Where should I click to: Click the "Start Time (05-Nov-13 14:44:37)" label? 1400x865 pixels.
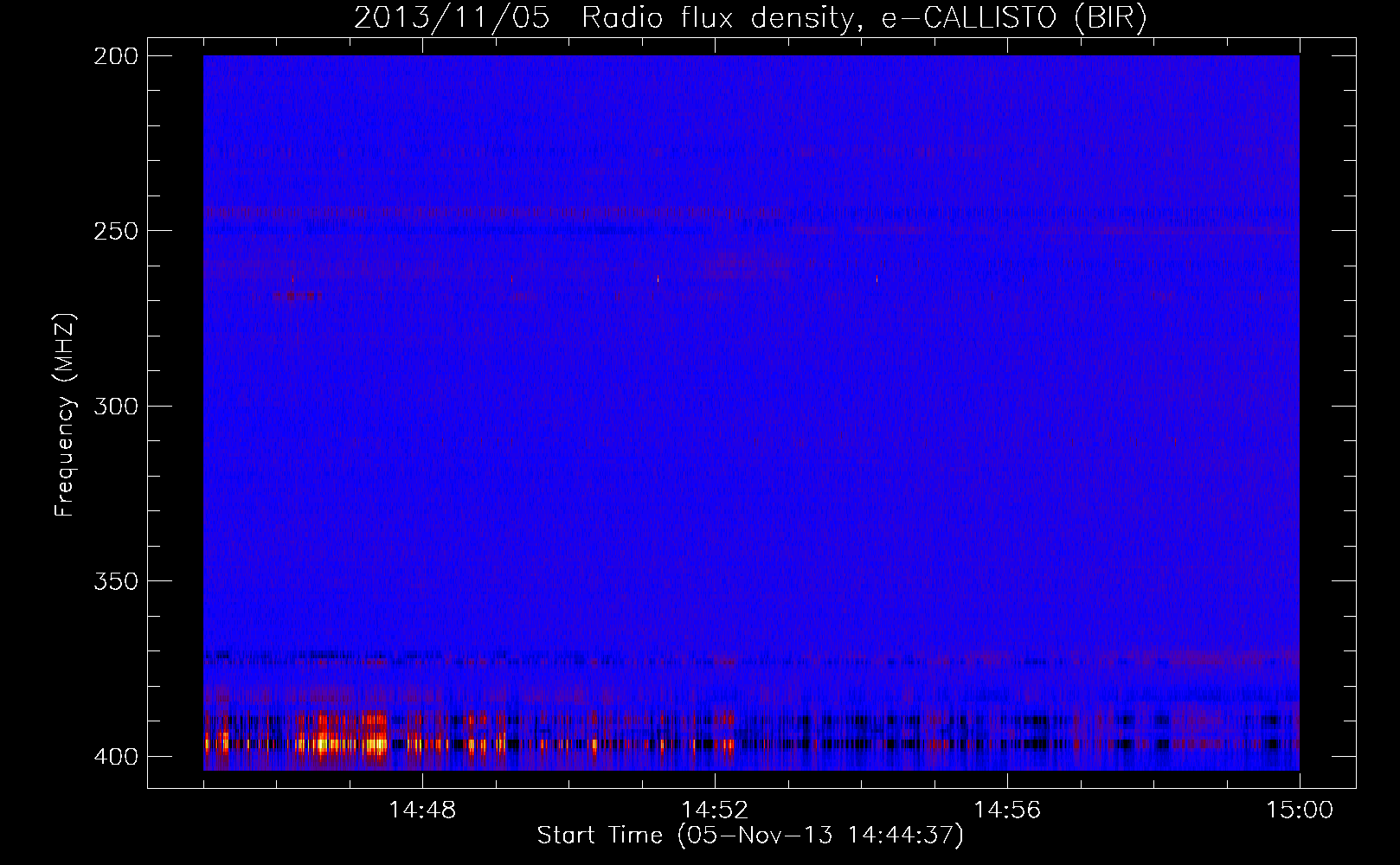750,836
